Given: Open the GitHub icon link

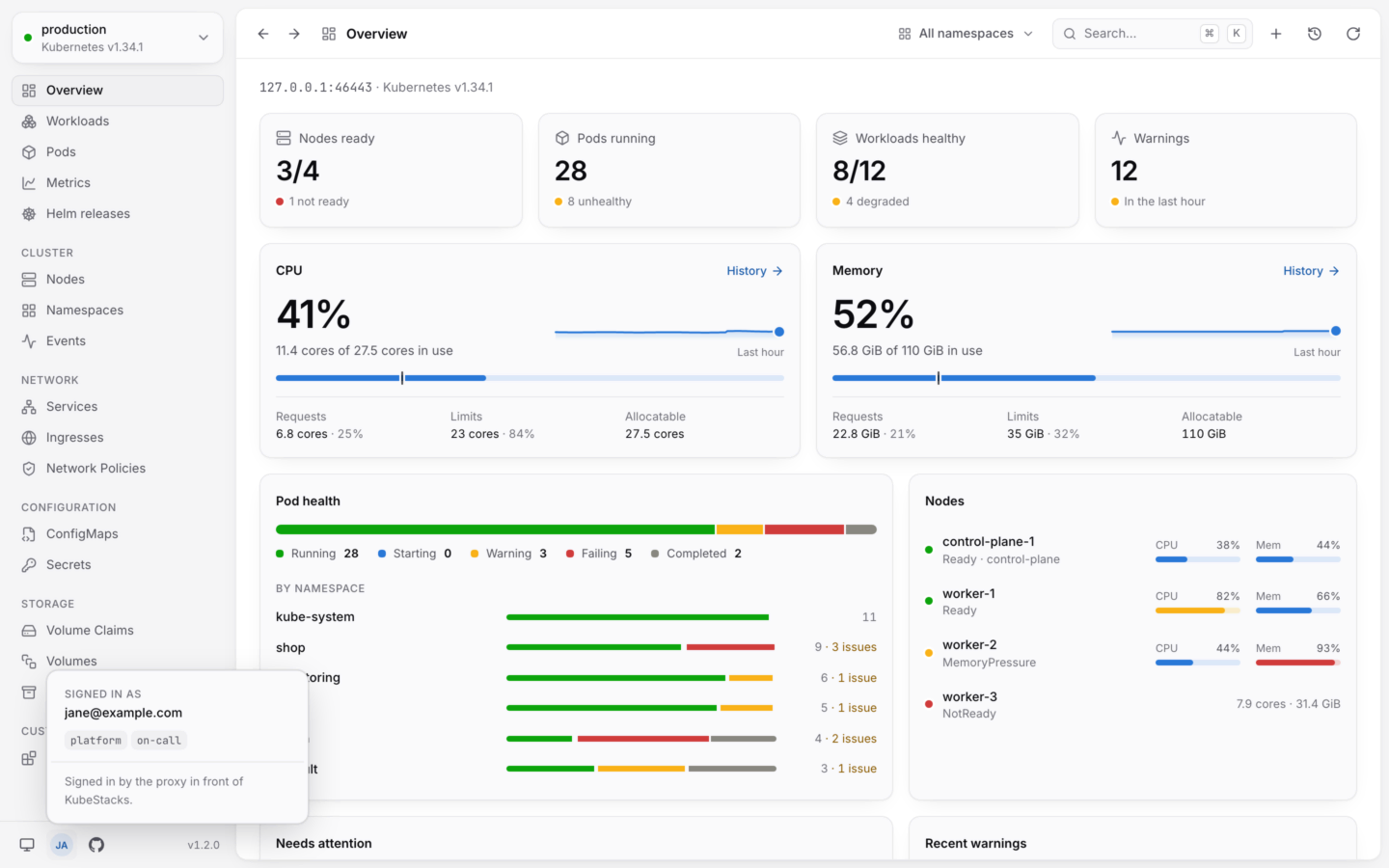Looking at the screenshot, I should [96, 845].
